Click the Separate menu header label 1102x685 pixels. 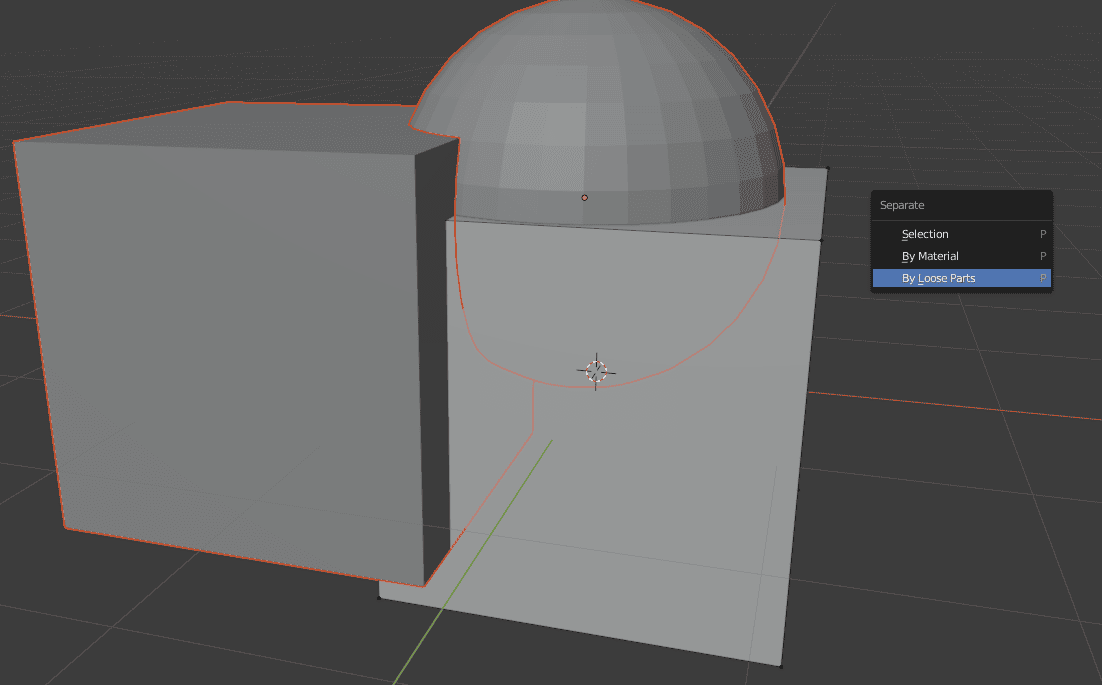click(x=901, y=204)
